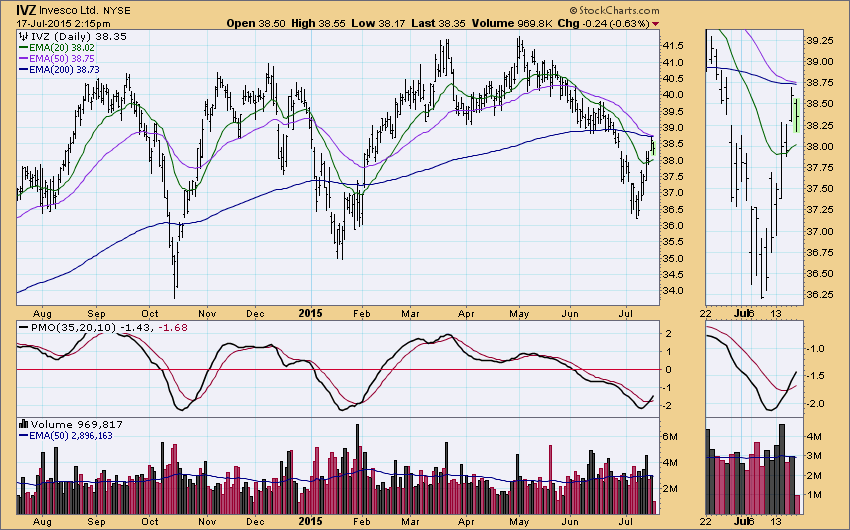
Task: Click the 6M volume axis label
Action: tap(671, 437)
